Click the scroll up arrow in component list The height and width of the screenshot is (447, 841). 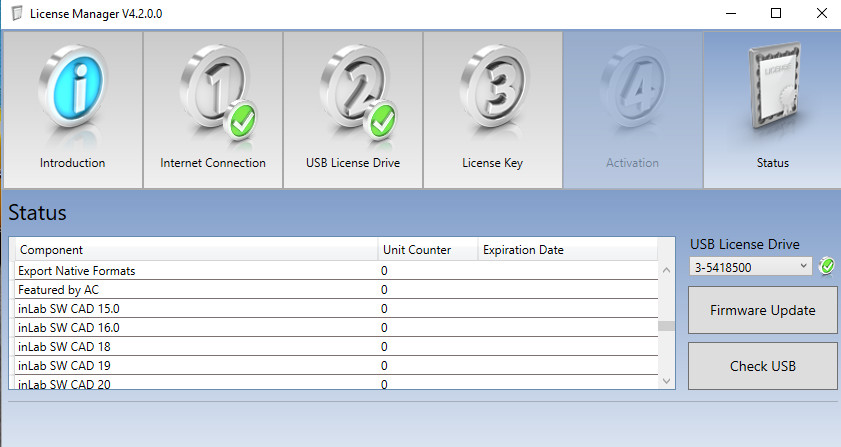(x=666, y=270)
